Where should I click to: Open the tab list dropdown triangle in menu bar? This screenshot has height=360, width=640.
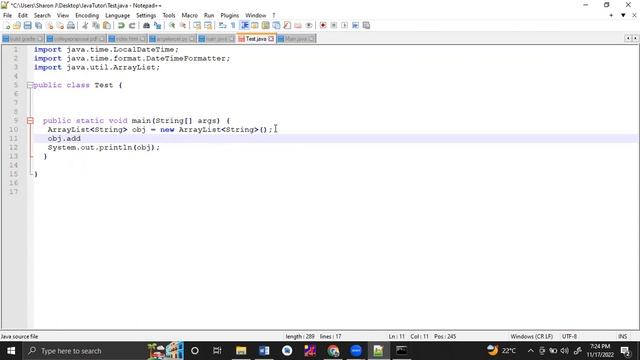623,16
